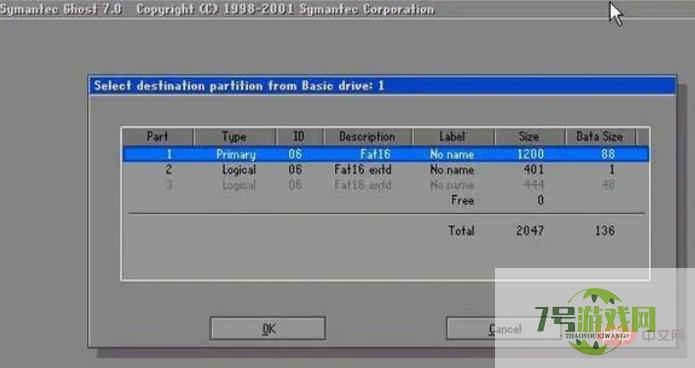Click the Data Size column header
Viewport: 695px width, 368px height.
(600, 137)
